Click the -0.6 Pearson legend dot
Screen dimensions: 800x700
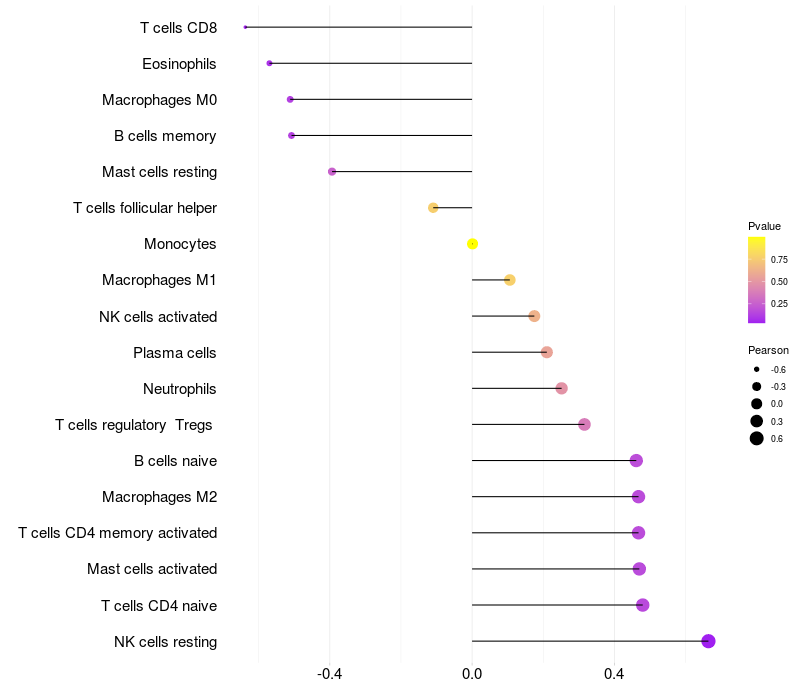[757, 369]
